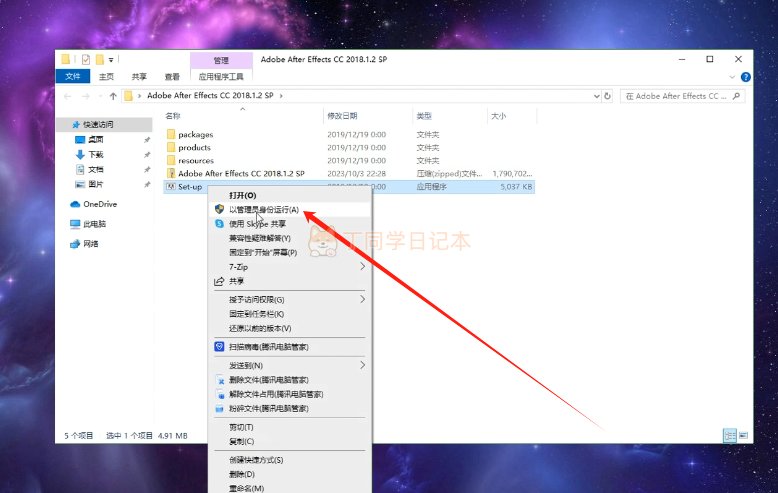The image size is (778, 493).
Task: Open address bar history dropdown
Action: coord(596,96)
